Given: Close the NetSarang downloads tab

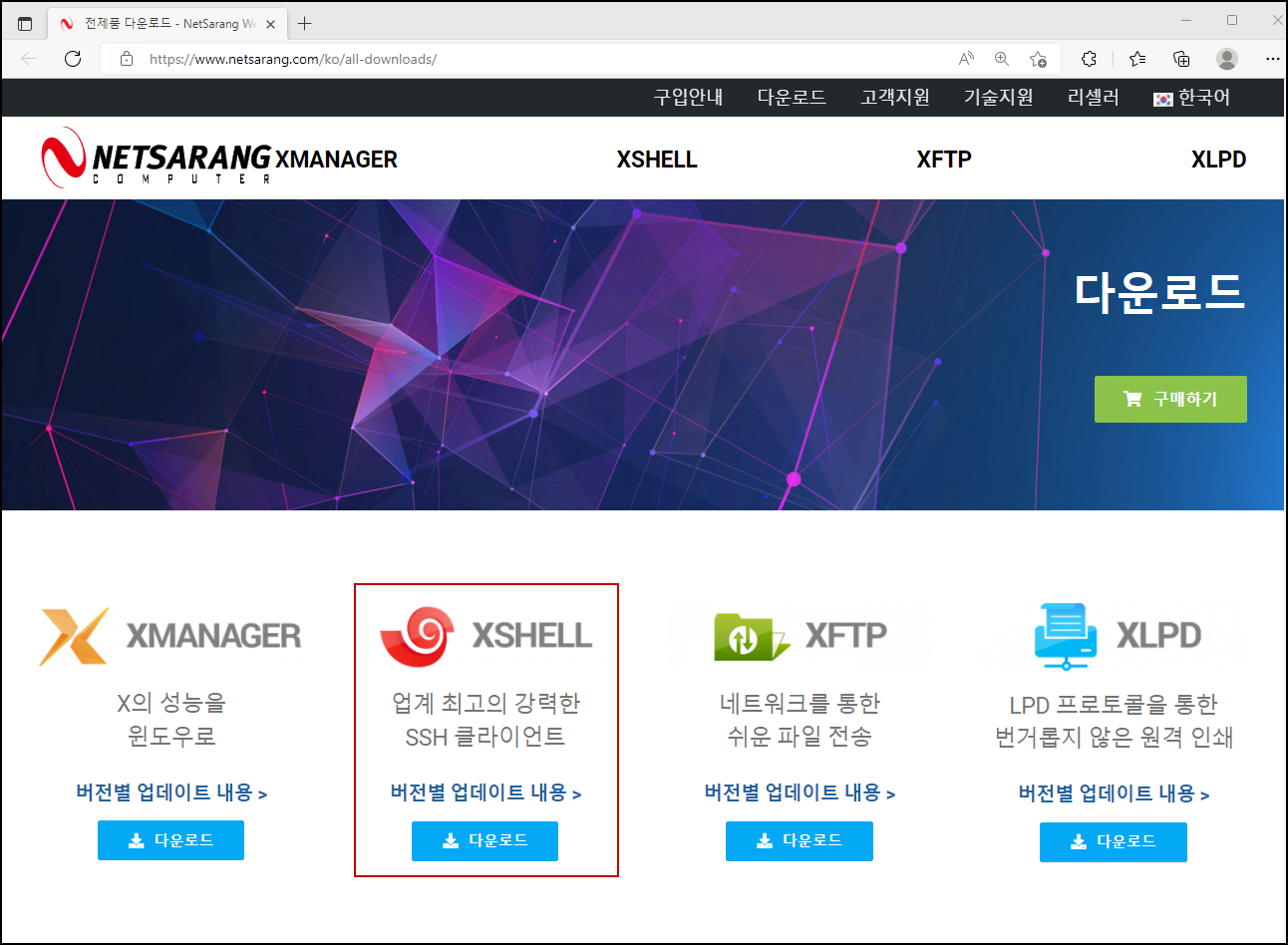Looking at the screenshot, I should (x=271, y=24).
